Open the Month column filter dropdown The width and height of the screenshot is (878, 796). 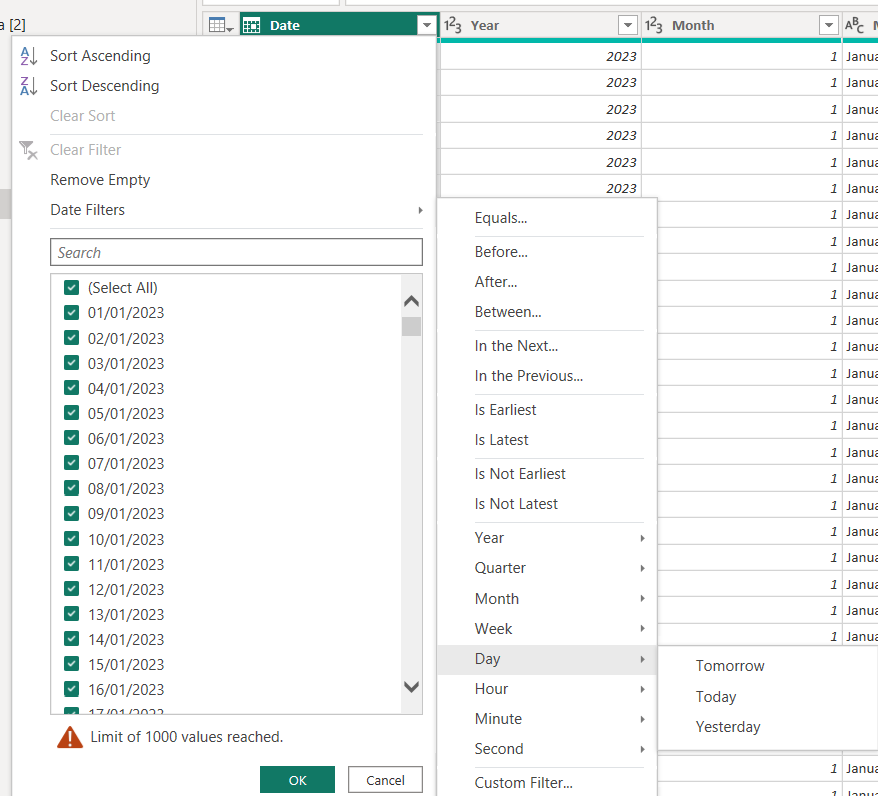pyautogui.click(x=828, y=25)
